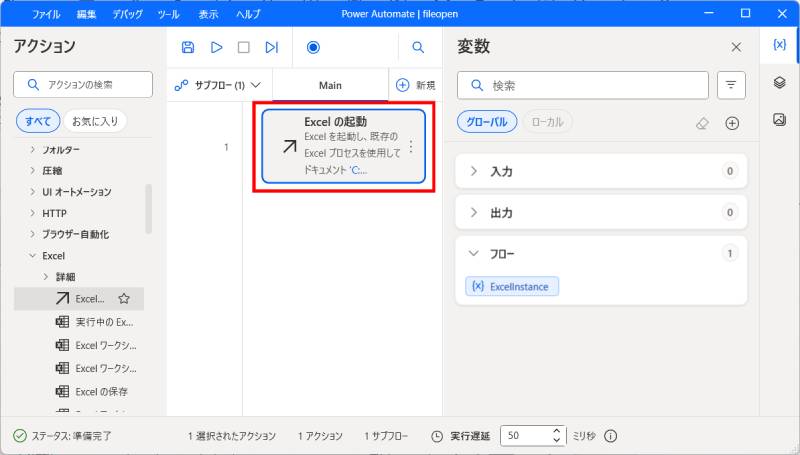
Task: Decrease the run delay stepper down arrow
Action: click(557, 441)
